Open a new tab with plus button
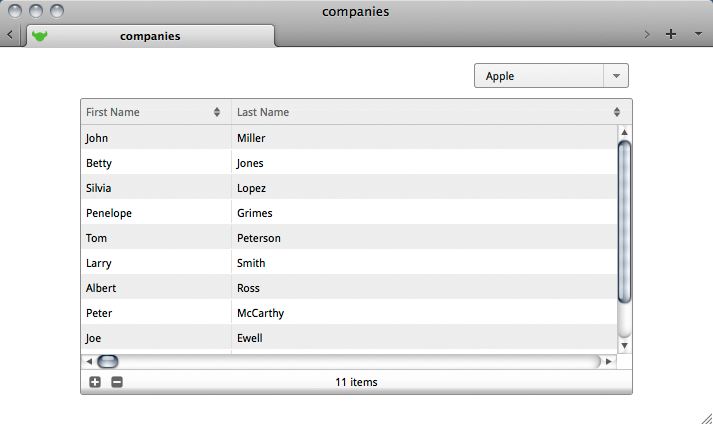 pyautogui.click(x=671, y=34)
